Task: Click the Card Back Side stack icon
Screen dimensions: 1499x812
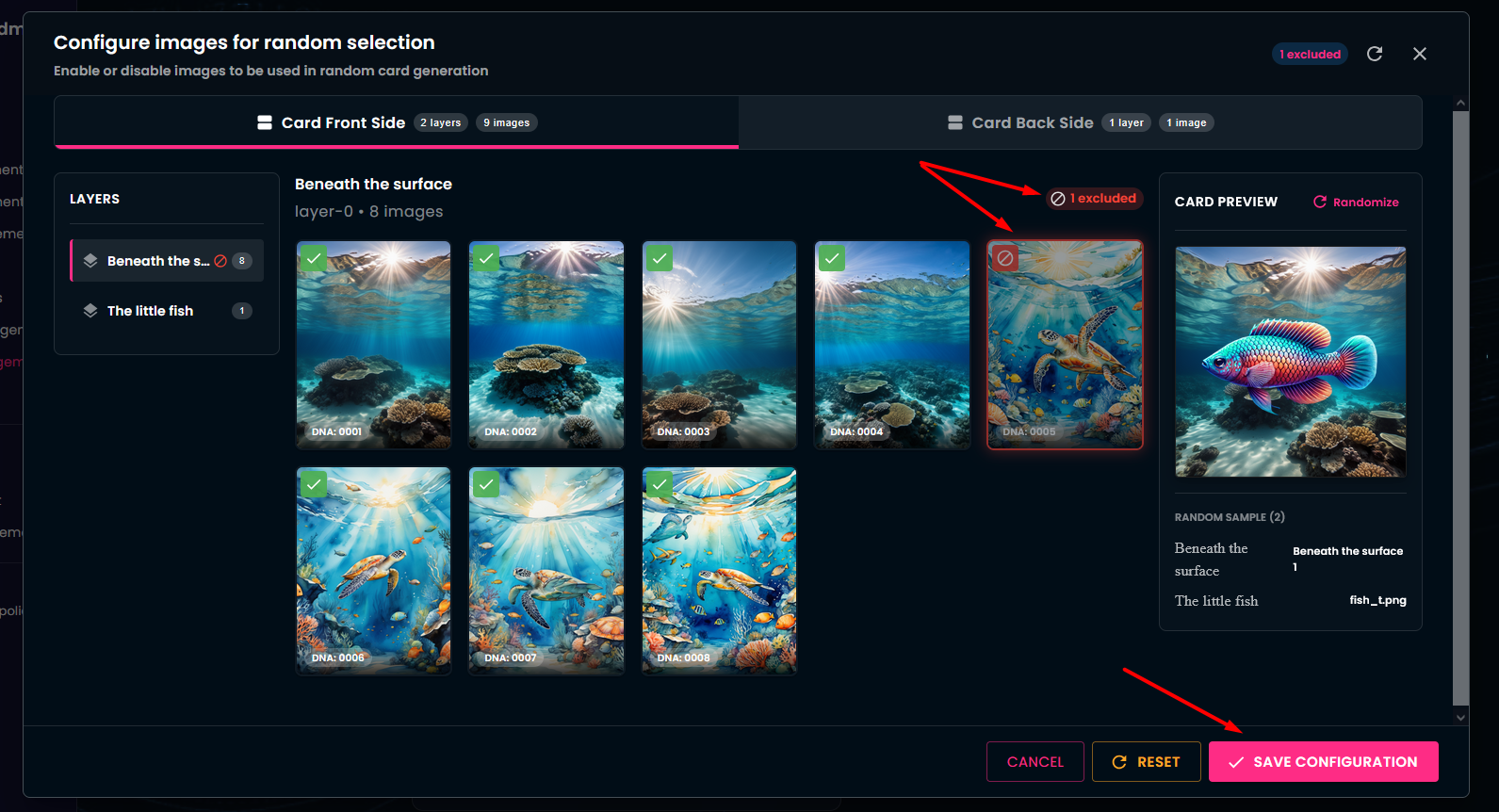Action: (x=955, y=122)
